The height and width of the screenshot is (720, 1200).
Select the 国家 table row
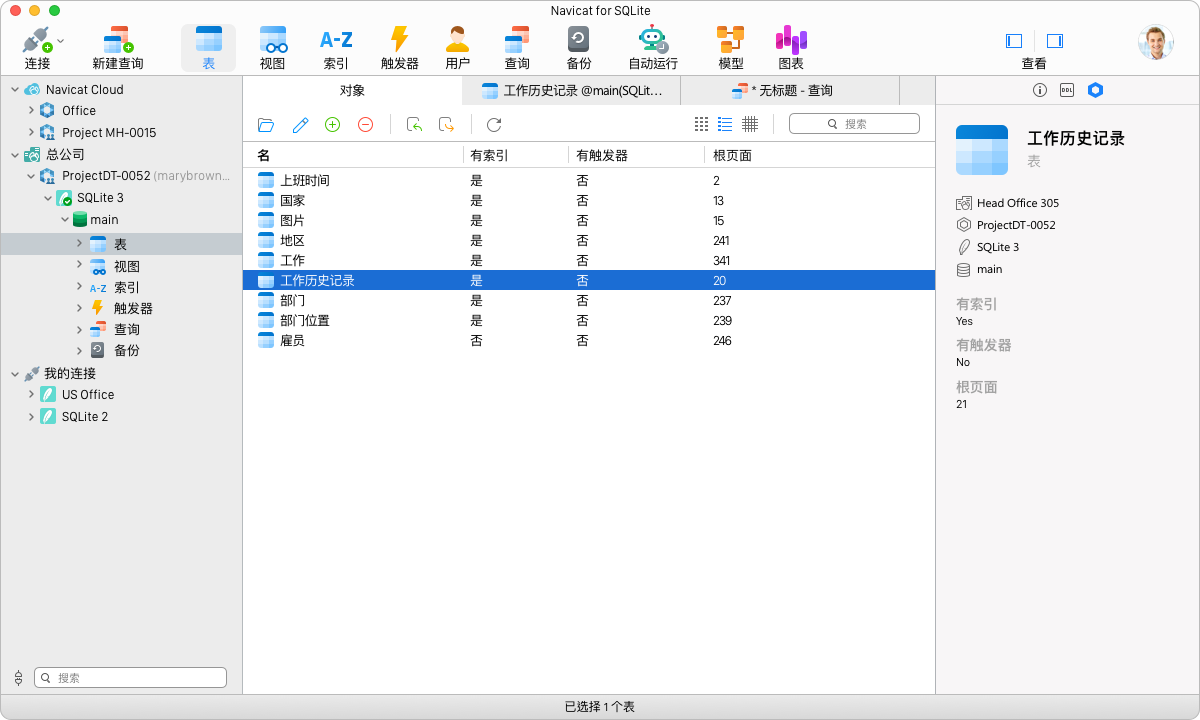coord(589,200)
